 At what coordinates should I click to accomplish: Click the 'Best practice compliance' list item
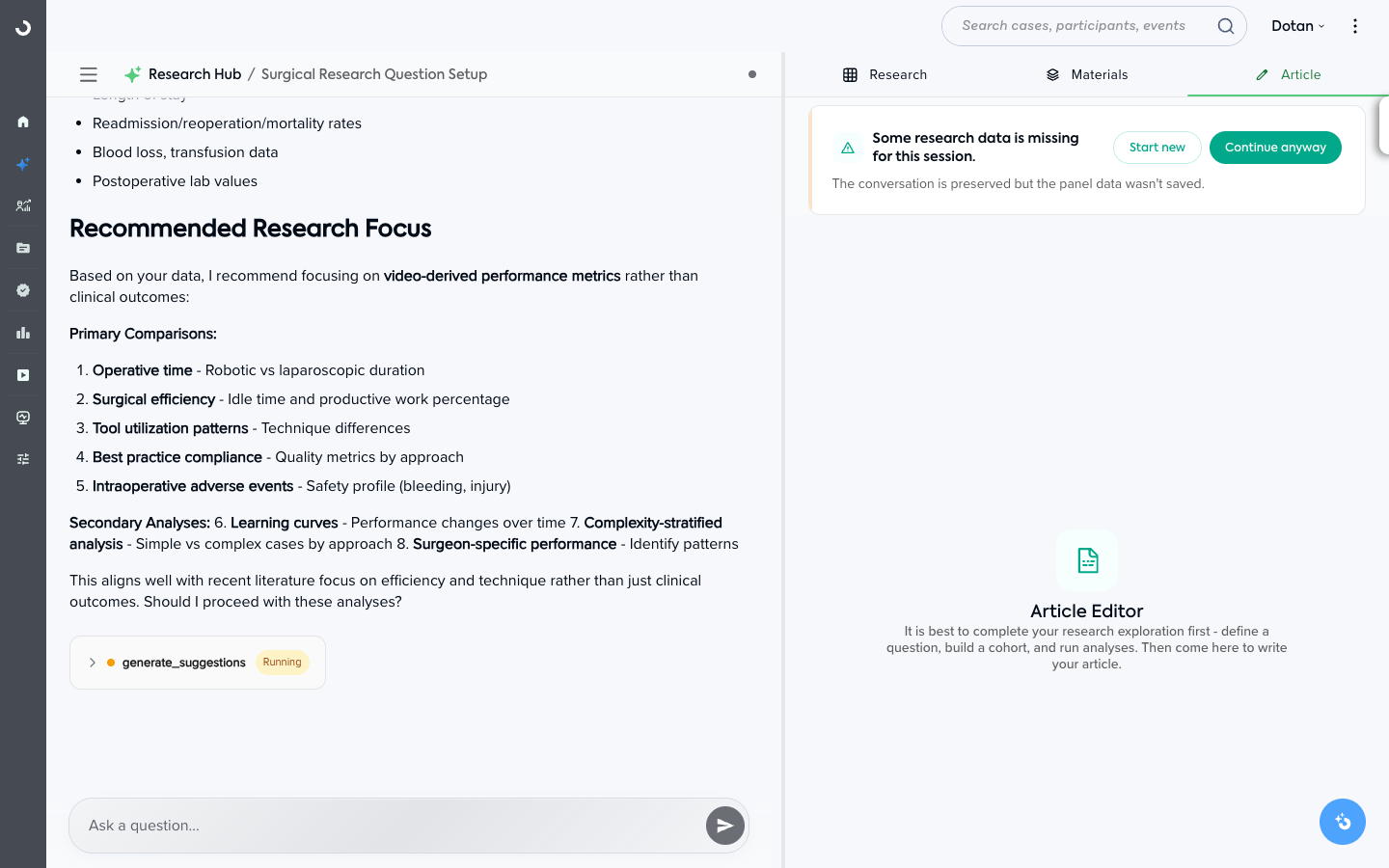tap(278, 457)
